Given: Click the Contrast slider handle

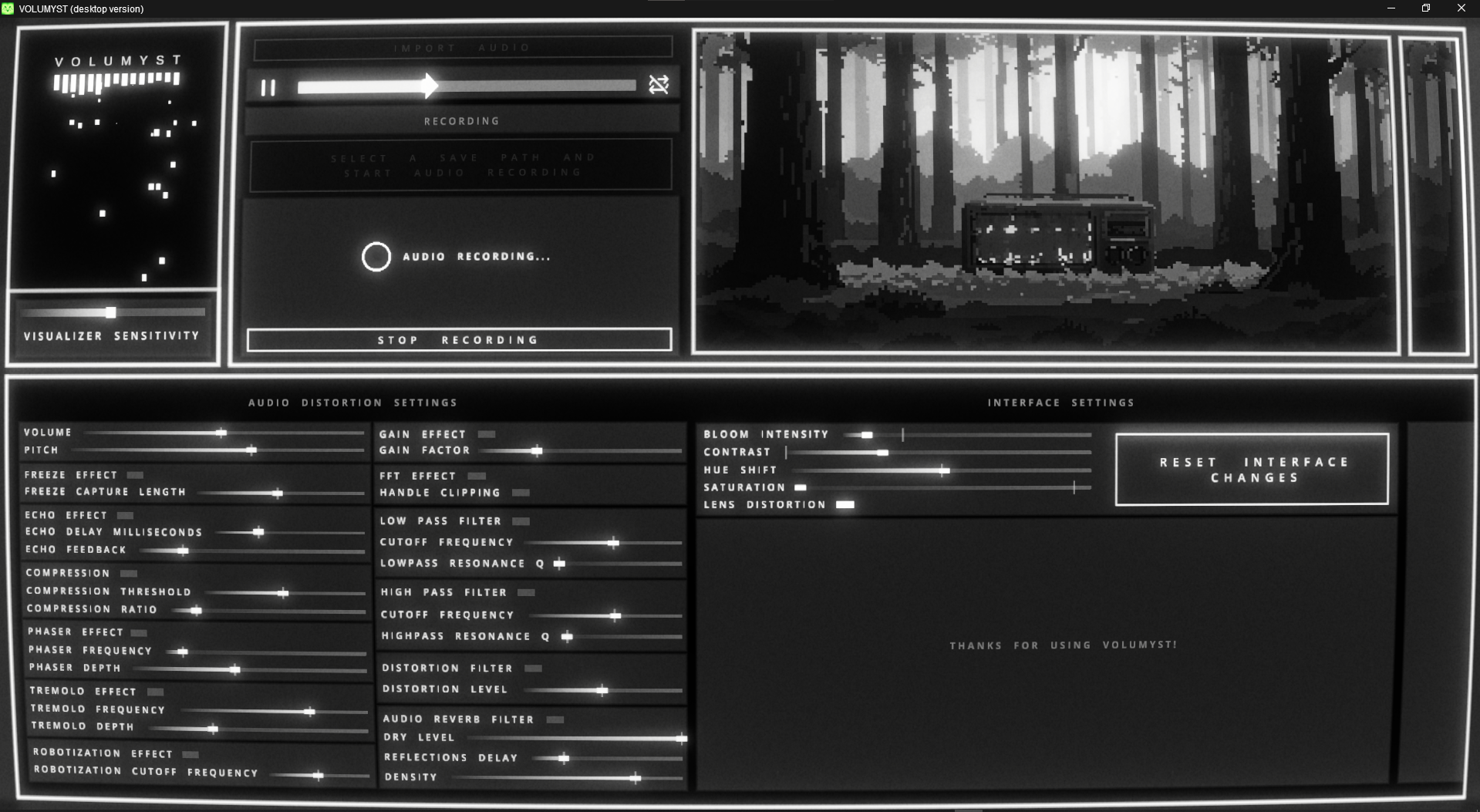Looking at the screenshot, I should point(882,453).
